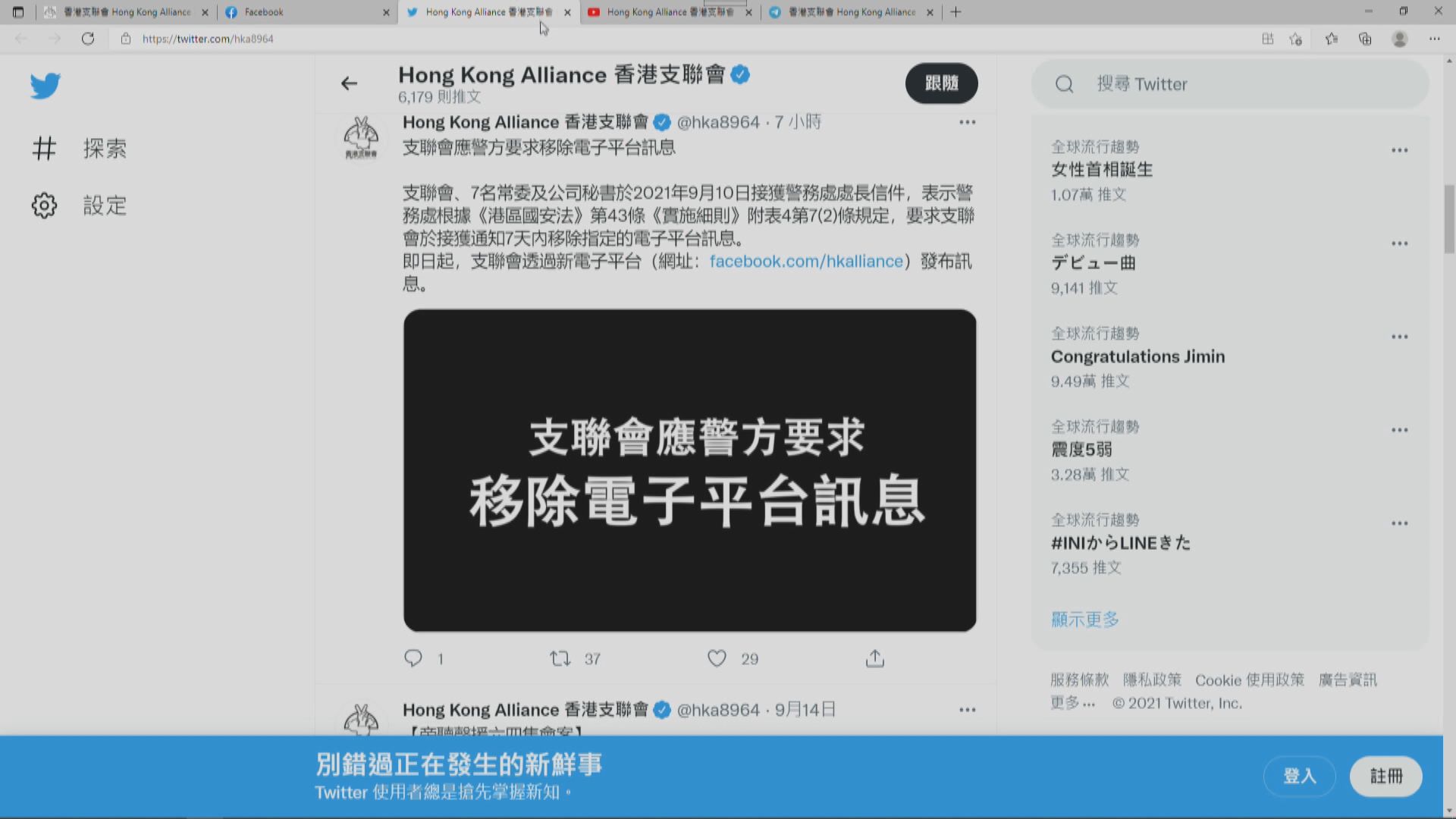
Task: Follow Hong Kong Alliance with 跟隨 button
Action: 941,83
